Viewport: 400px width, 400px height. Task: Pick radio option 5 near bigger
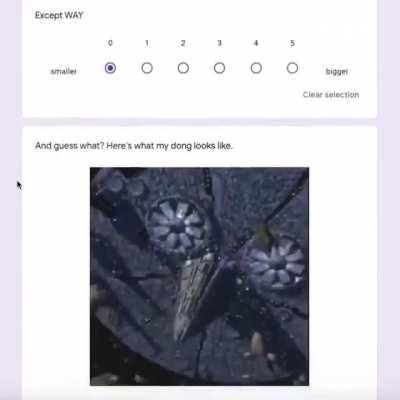[x=292, y=68]
